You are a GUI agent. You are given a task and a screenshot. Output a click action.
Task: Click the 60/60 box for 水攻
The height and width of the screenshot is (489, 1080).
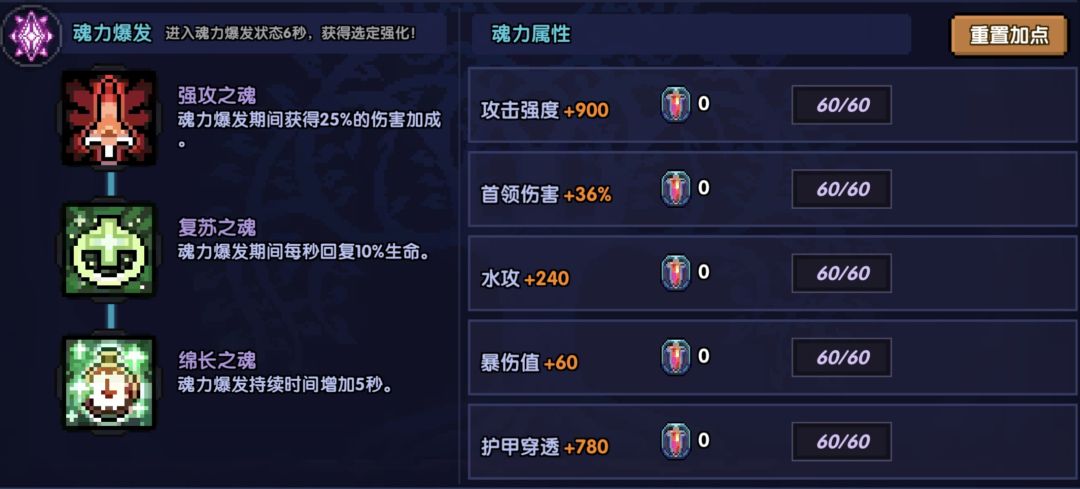842,273
